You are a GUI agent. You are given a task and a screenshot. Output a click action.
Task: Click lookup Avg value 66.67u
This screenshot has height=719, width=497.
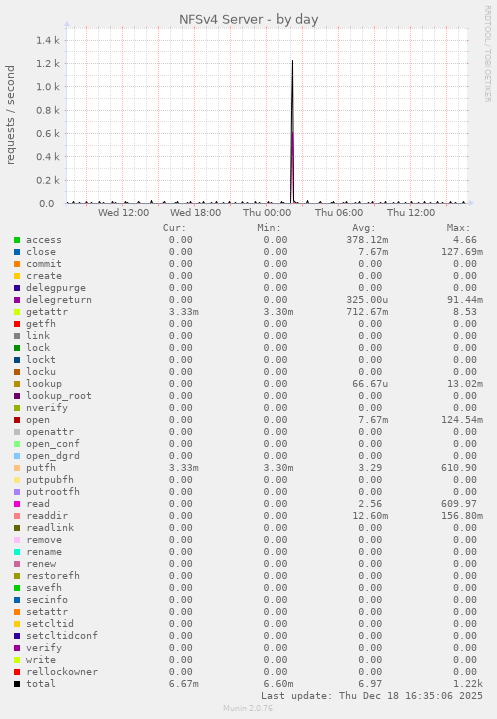370,384
